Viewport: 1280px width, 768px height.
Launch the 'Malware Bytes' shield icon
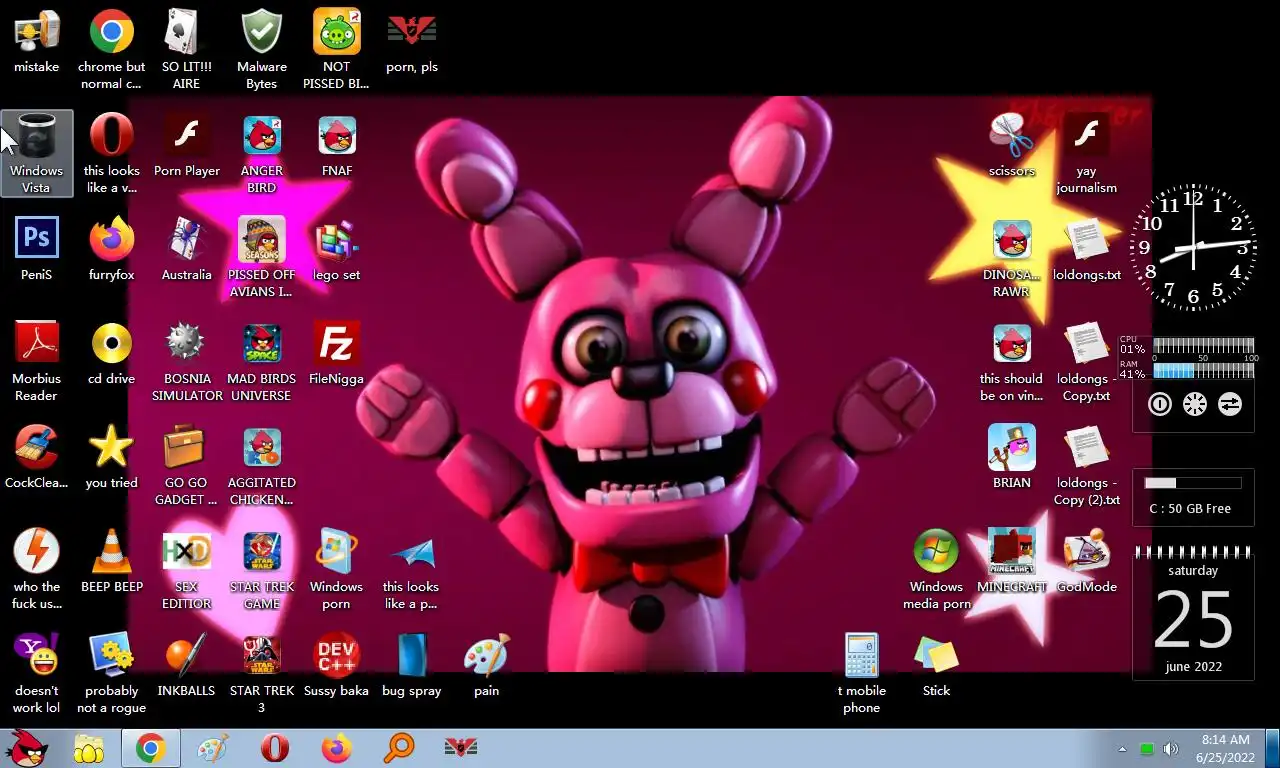(x=261, y=48)
